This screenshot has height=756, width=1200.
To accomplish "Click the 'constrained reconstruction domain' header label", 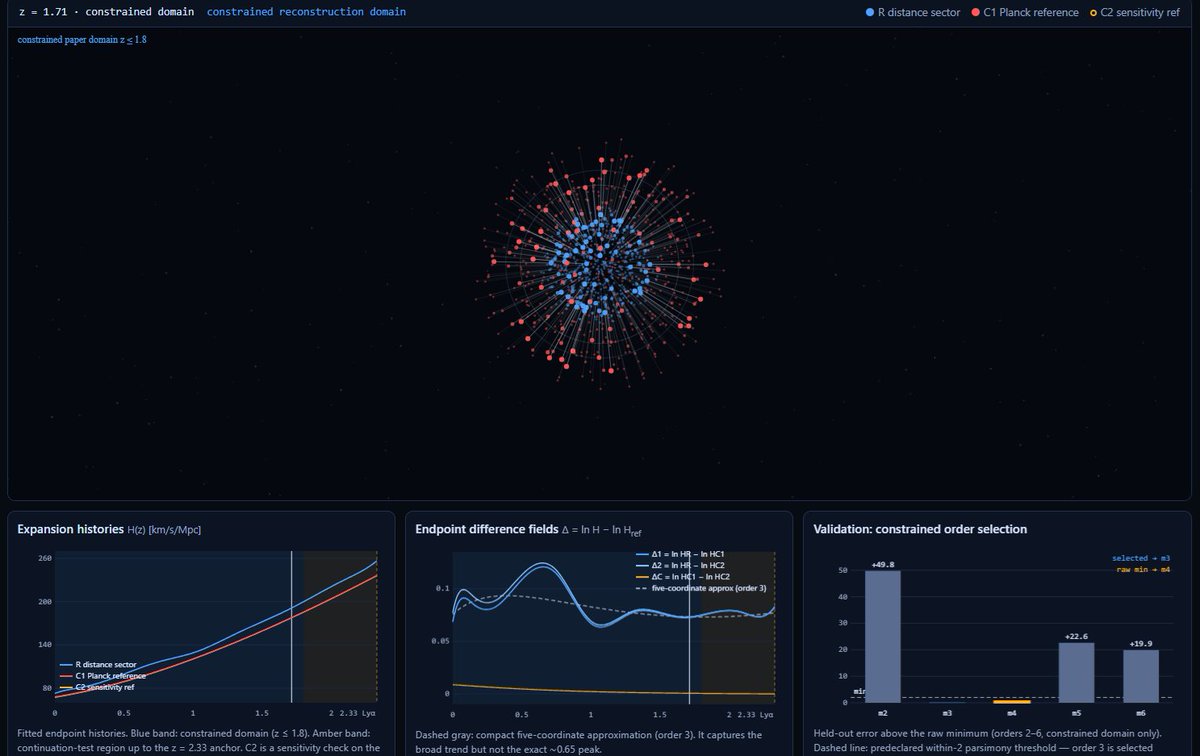I will click(x=306, y=12).
